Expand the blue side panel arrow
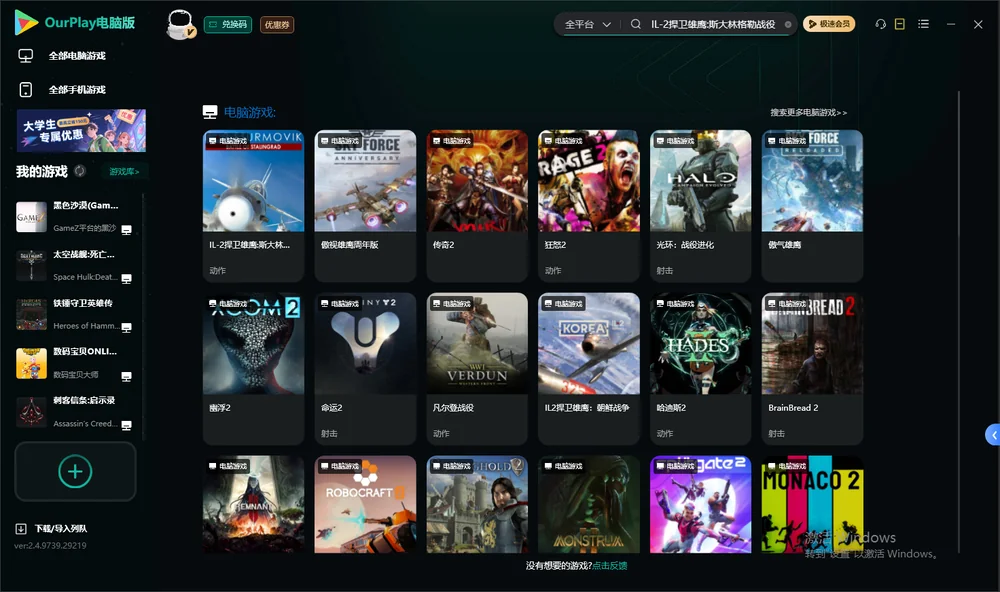The image size is (1000, 592). (x=993, y=435)
